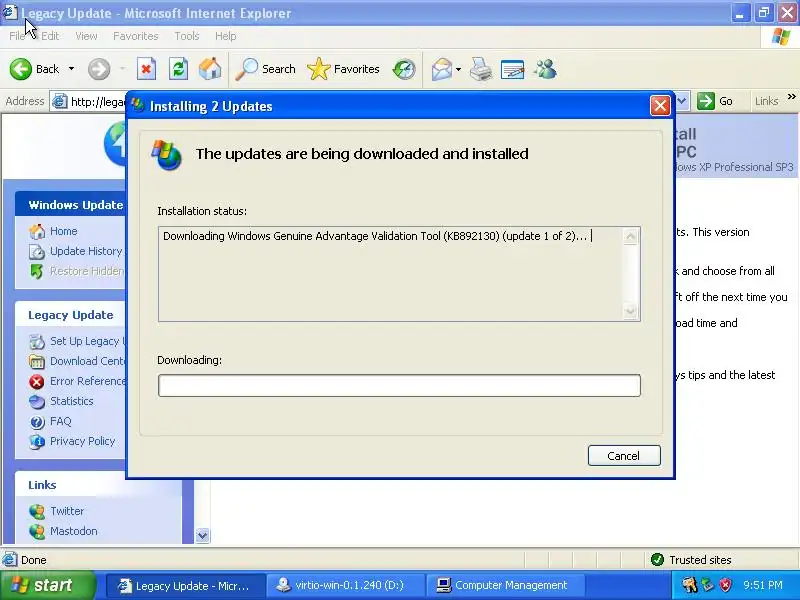
Task: Open the Search pane
Action: [x=265, y=69]
